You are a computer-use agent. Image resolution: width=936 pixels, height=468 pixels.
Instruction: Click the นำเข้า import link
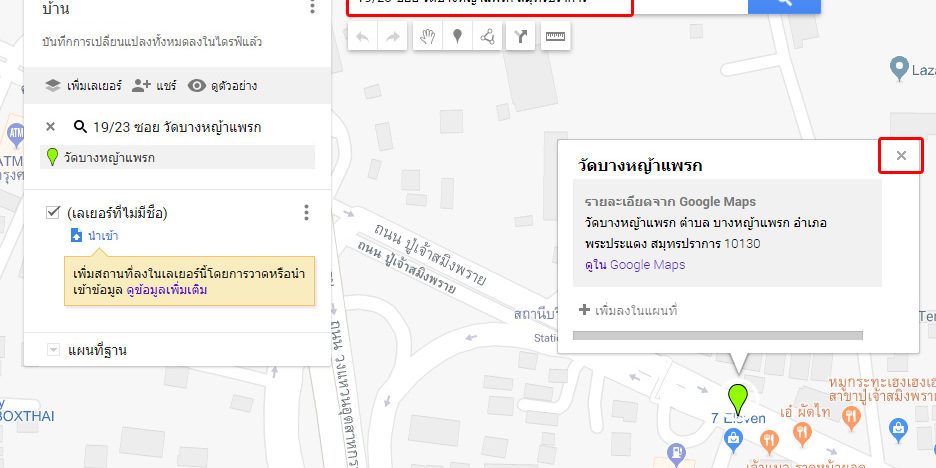point(102,235)
